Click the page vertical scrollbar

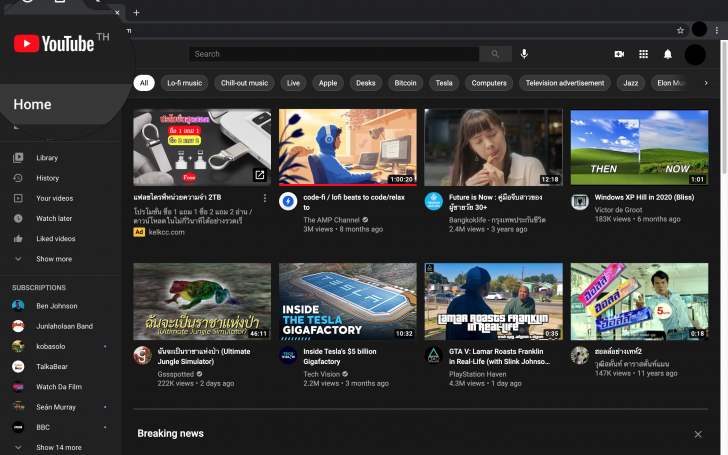tap(724, 108)
